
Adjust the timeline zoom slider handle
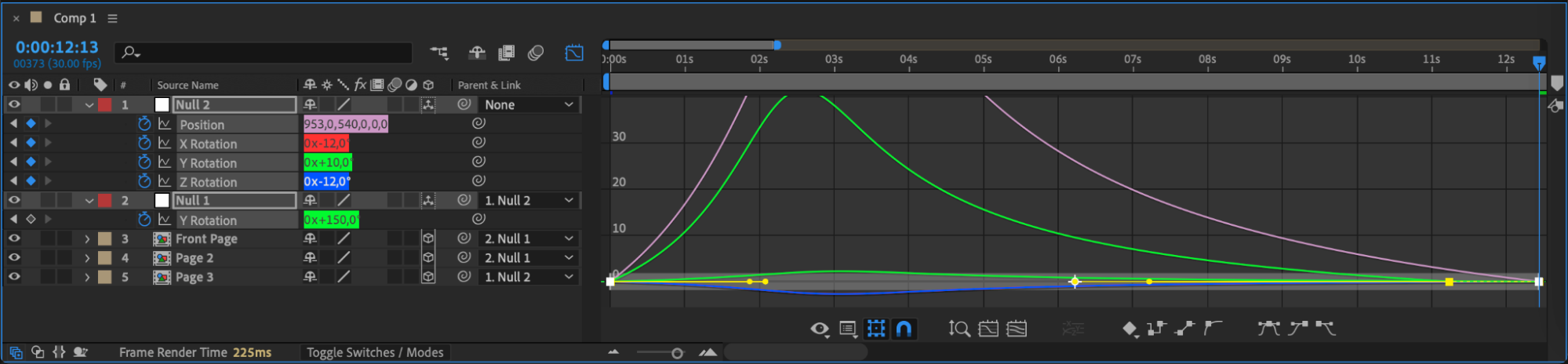pyautogui.click(x=677, y=353)
